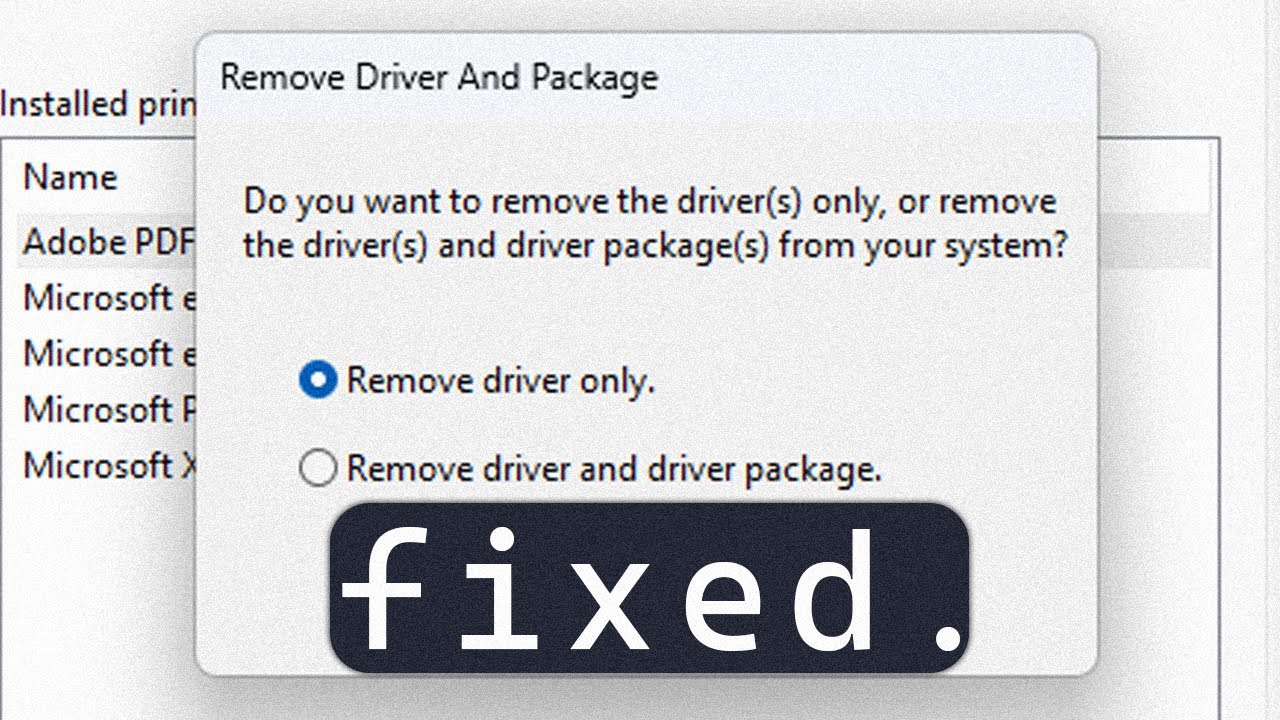
Task: Choose the unselected "Remove driver and driver package." radio circle
Action: coord(318,468)
